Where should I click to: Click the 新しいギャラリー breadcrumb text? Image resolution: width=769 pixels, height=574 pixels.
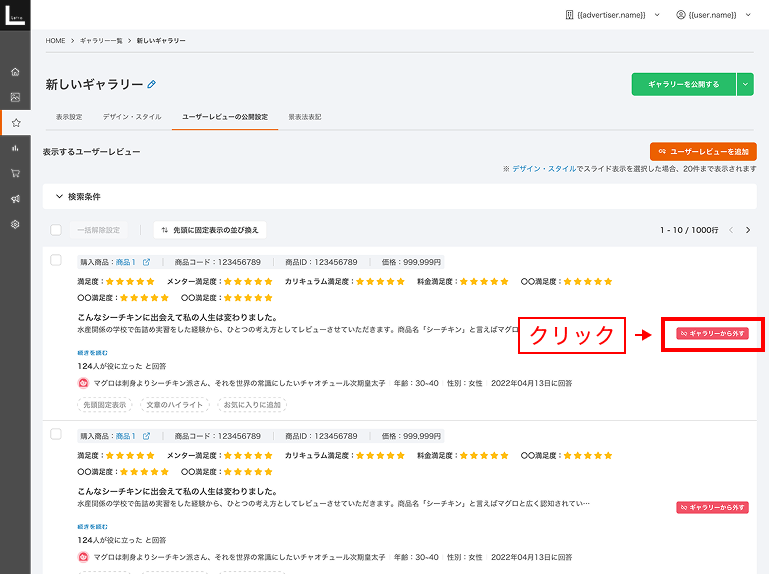[161, 41]
